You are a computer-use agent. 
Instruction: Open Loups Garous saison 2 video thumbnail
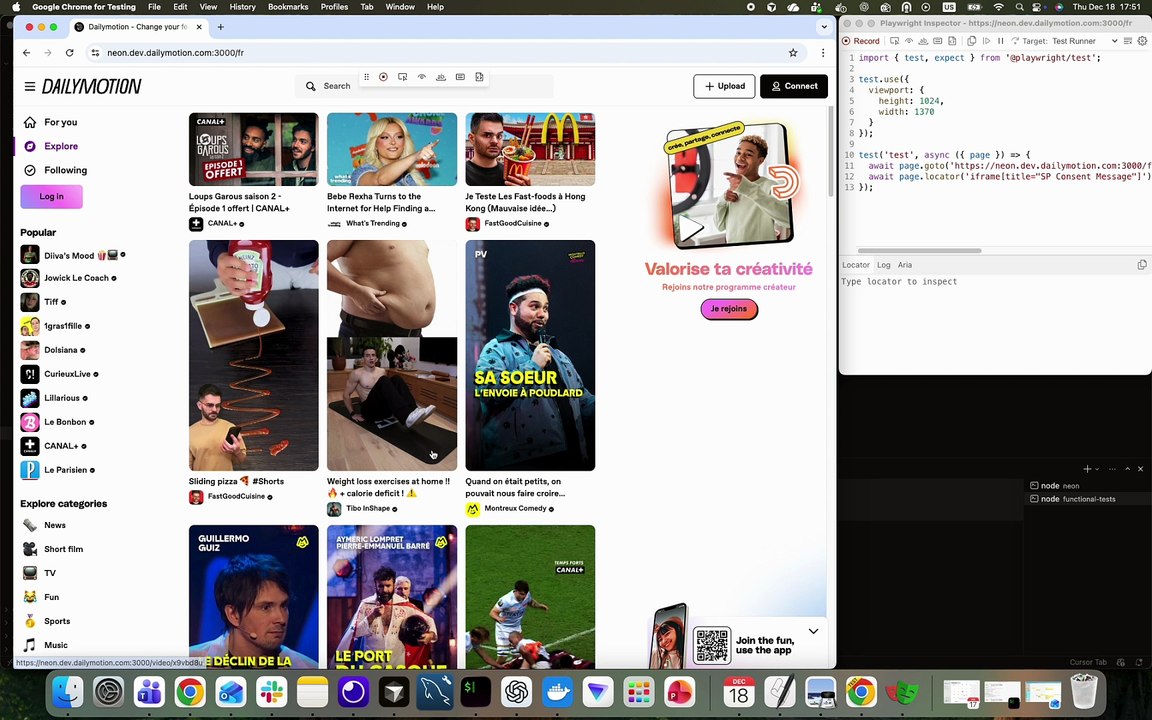tap(253, 149)
